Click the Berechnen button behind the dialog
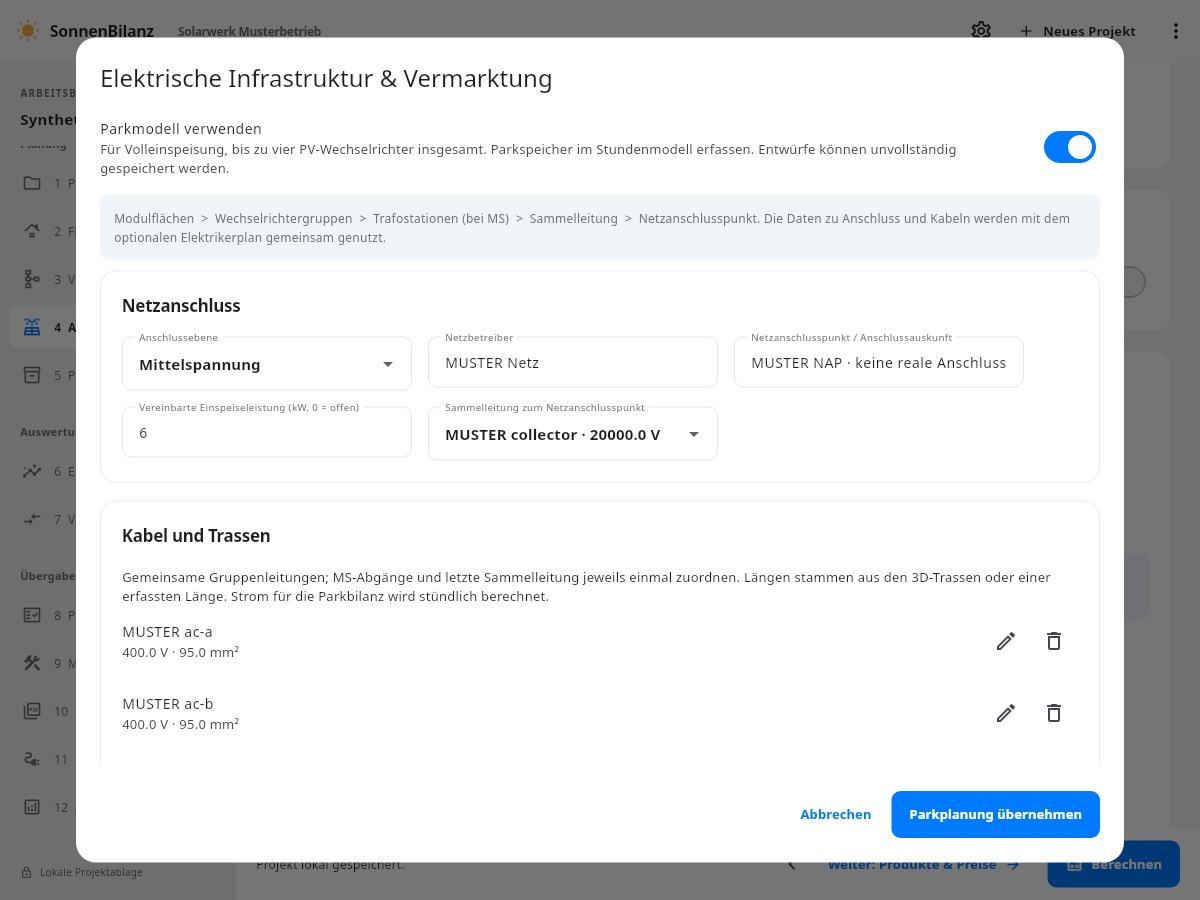 tap(1114, 864)
